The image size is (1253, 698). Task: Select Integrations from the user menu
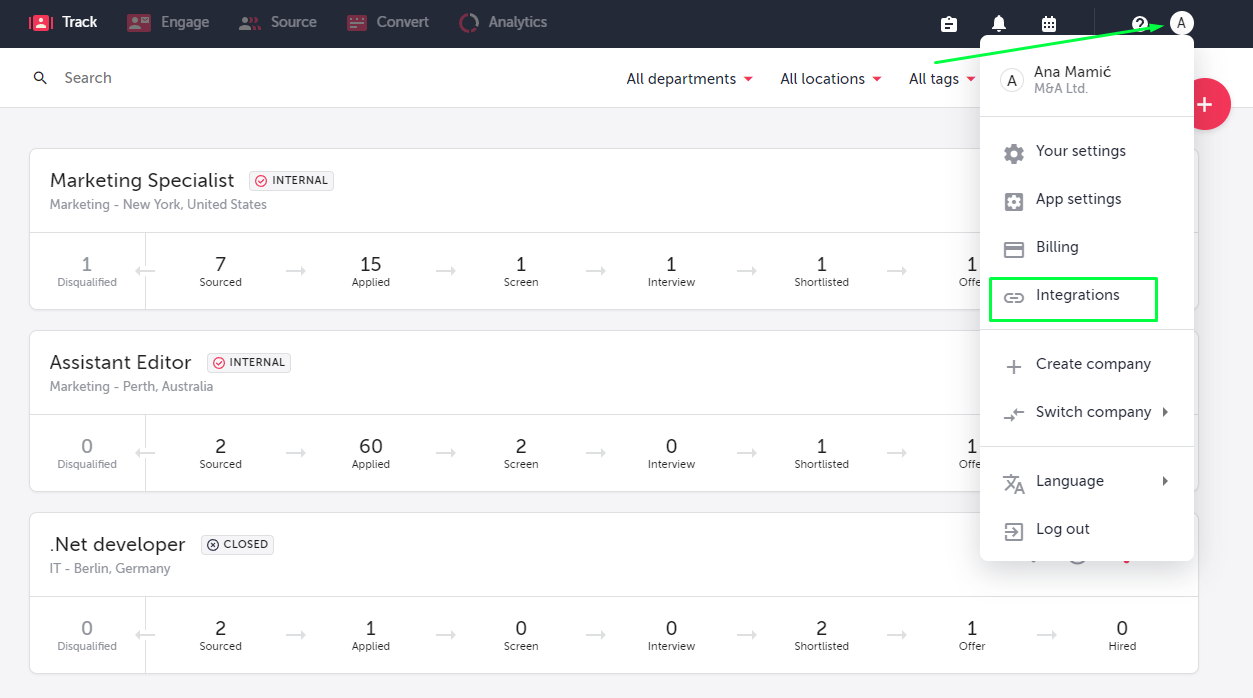[1077, 296]
